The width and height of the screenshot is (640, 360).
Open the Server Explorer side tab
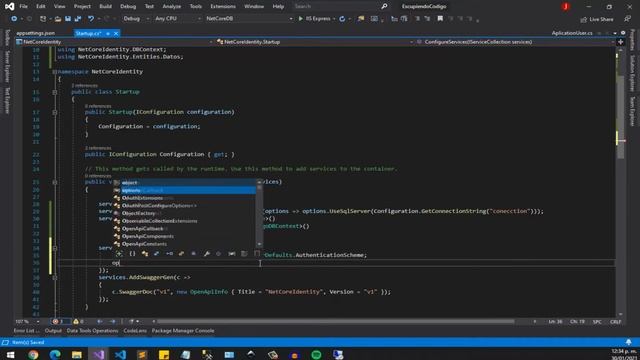coord(7,67)
